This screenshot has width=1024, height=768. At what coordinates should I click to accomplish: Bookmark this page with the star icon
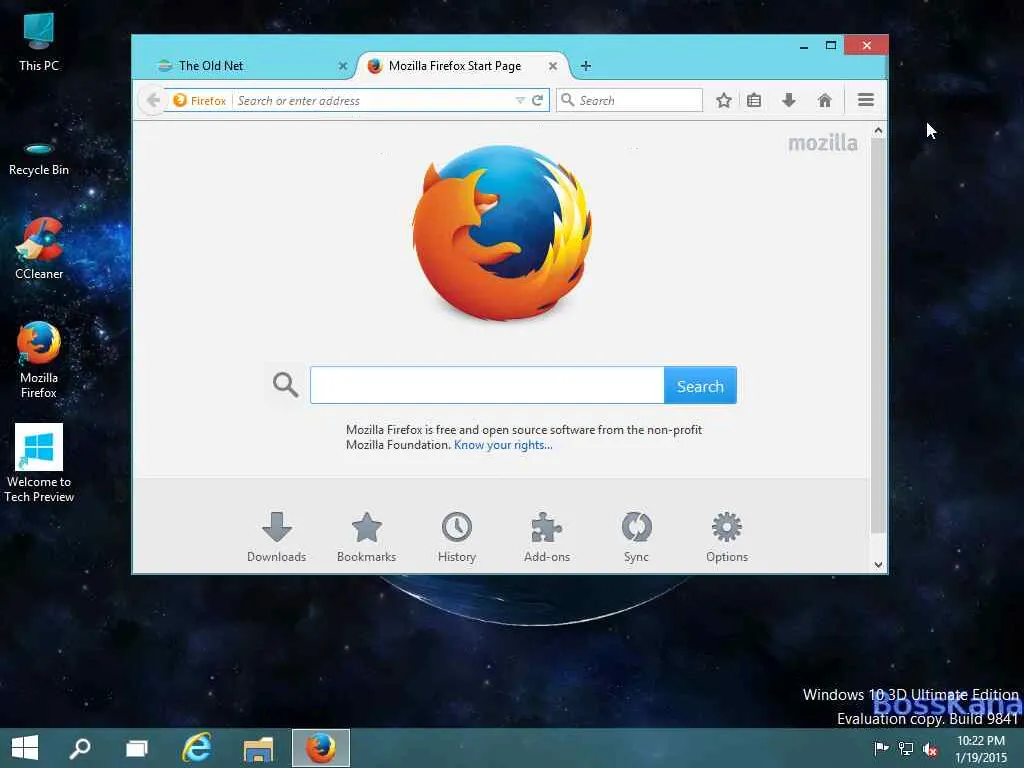pyautogui.click(x=723, y=100)
